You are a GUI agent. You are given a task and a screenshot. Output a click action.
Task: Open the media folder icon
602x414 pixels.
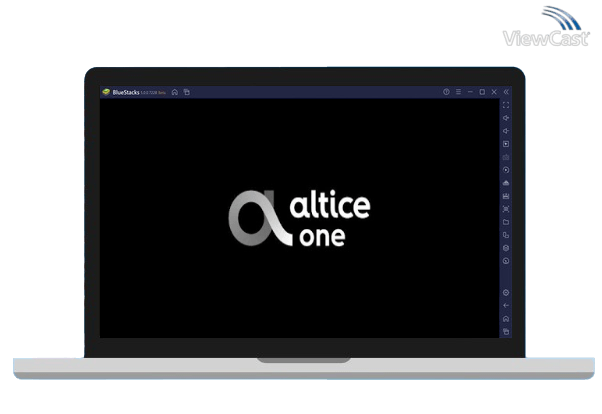point(506,222)
